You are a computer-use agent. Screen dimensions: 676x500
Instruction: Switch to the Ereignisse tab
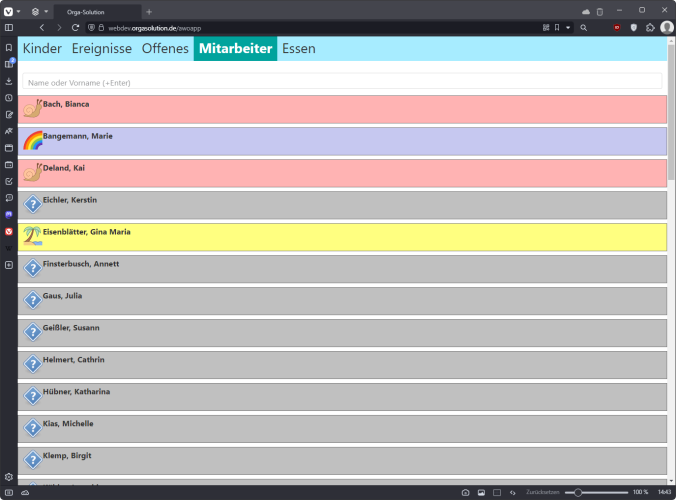click(102, 48)
